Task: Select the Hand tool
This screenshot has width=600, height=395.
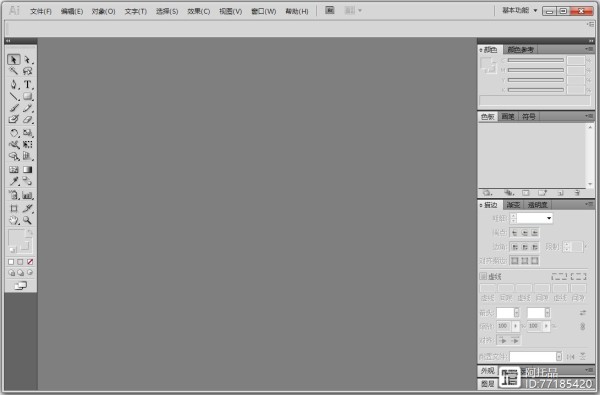Action: (x=14, y=220)
